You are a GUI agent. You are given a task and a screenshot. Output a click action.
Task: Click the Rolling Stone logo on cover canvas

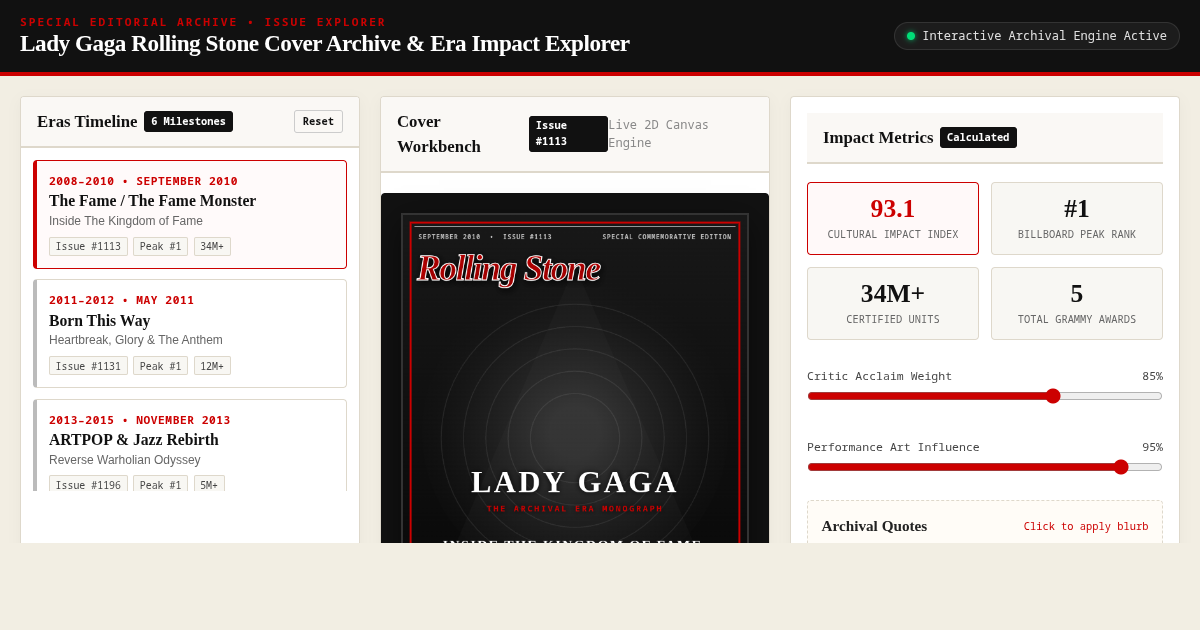[x=508, y=268]
